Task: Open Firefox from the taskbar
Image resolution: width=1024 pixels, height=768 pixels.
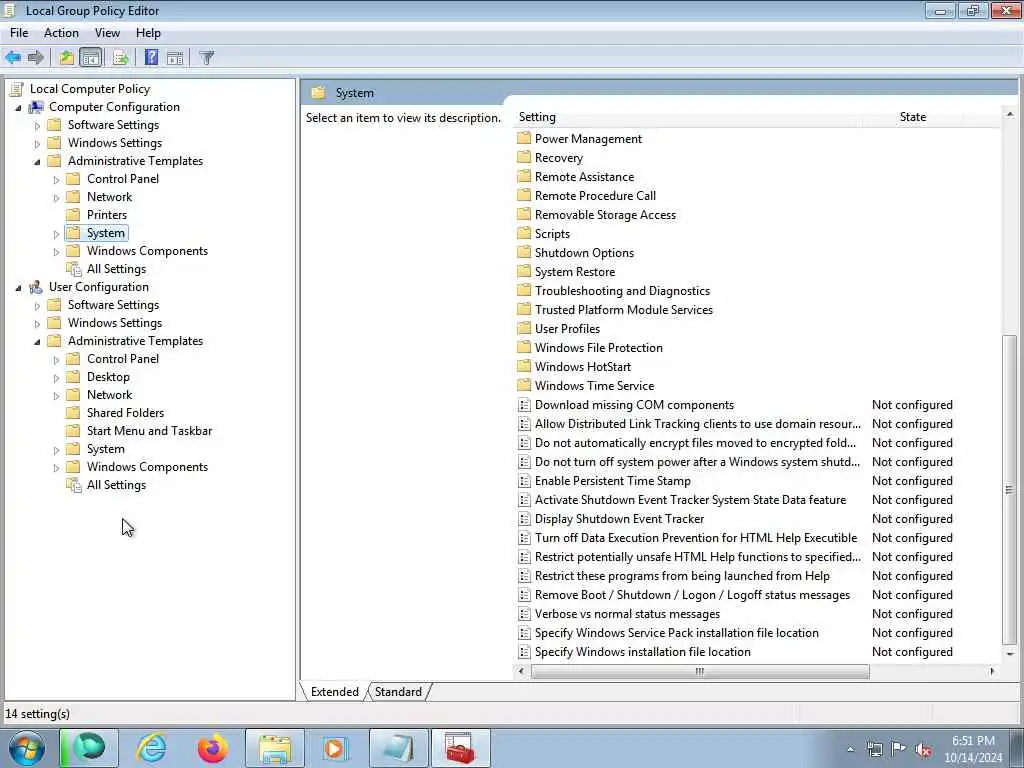Action: point(212,748)
